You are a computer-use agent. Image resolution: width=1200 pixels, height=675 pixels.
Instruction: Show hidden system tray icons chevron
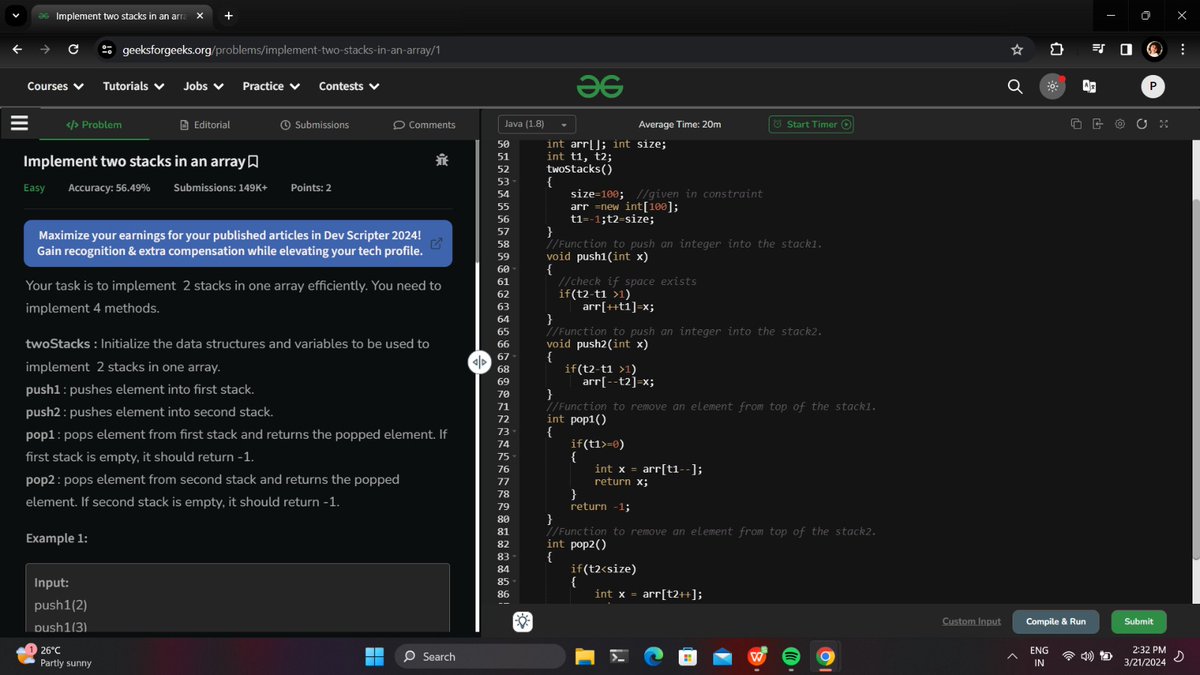[1011, 656]
